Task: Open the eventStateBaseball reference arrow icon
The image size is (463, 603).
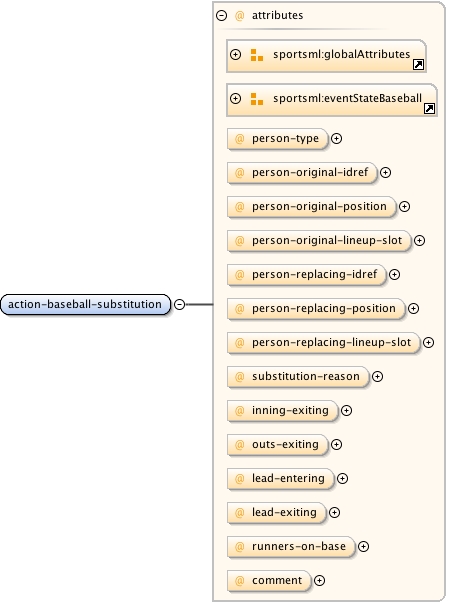Action: click(429, 108)
